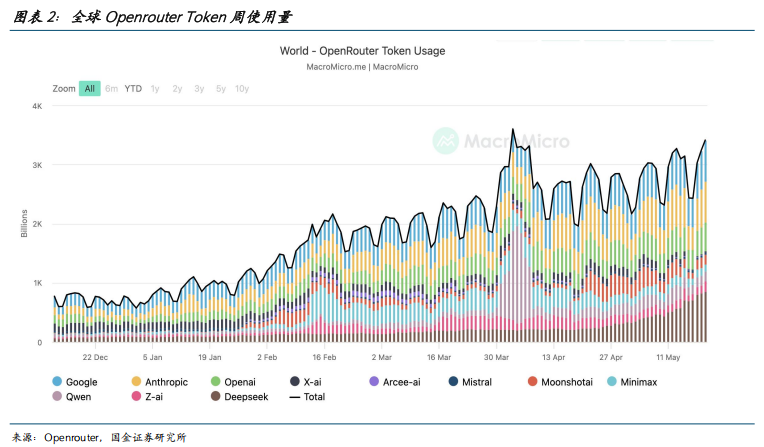Click the 3K y-axis value
Screen dimensions: 764x447
pos(37,165)
